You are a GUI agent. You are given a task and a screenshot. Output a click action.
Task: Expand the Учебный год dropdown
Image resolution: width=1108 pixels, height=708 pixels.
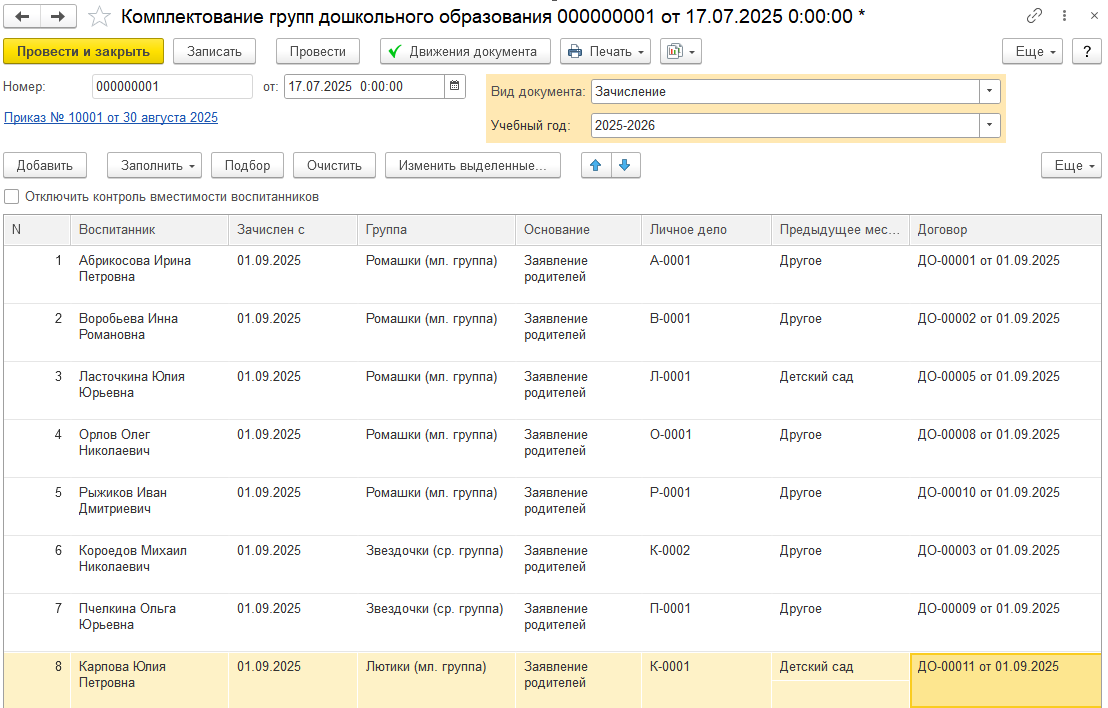[989, 125]
